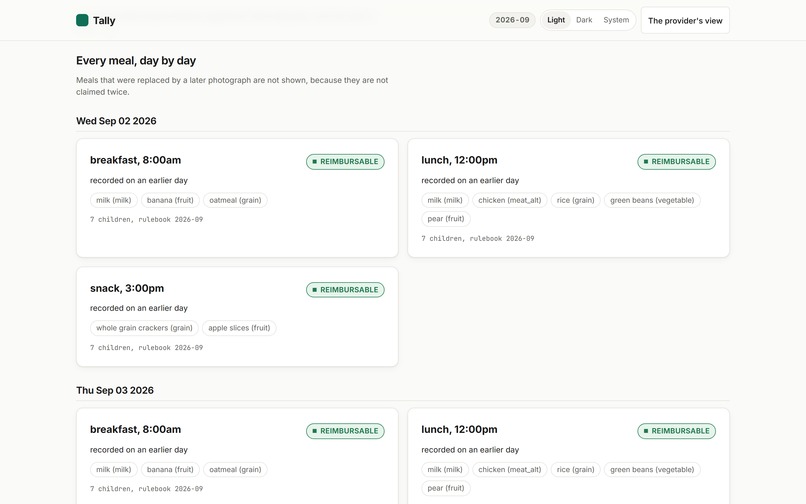Click Reimbursable badge on snack card
Image resolution: width=806 pixels, height=504 pixels.
pyautogui.click(x=345, y=290)
